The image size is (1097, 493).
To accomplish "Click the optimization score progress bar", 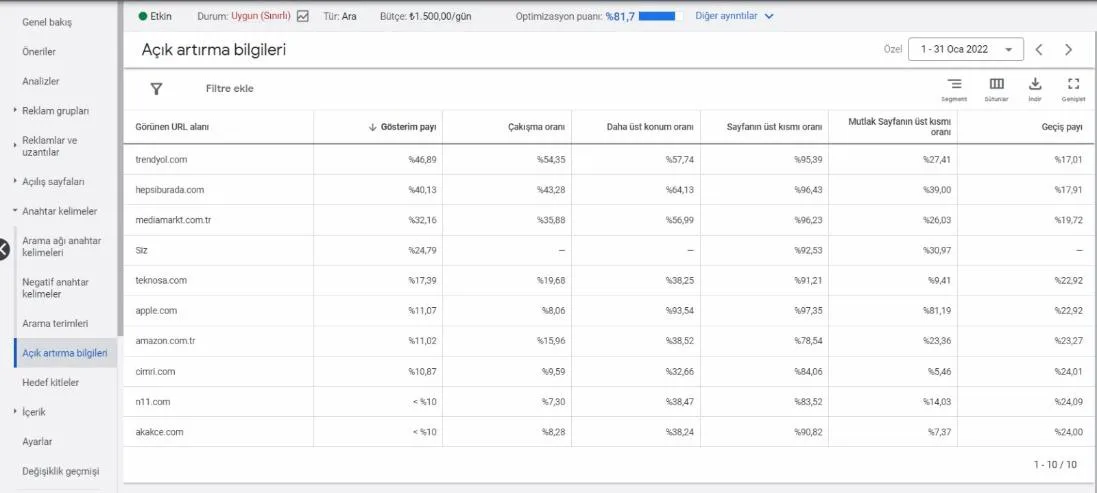I will 660,16.
